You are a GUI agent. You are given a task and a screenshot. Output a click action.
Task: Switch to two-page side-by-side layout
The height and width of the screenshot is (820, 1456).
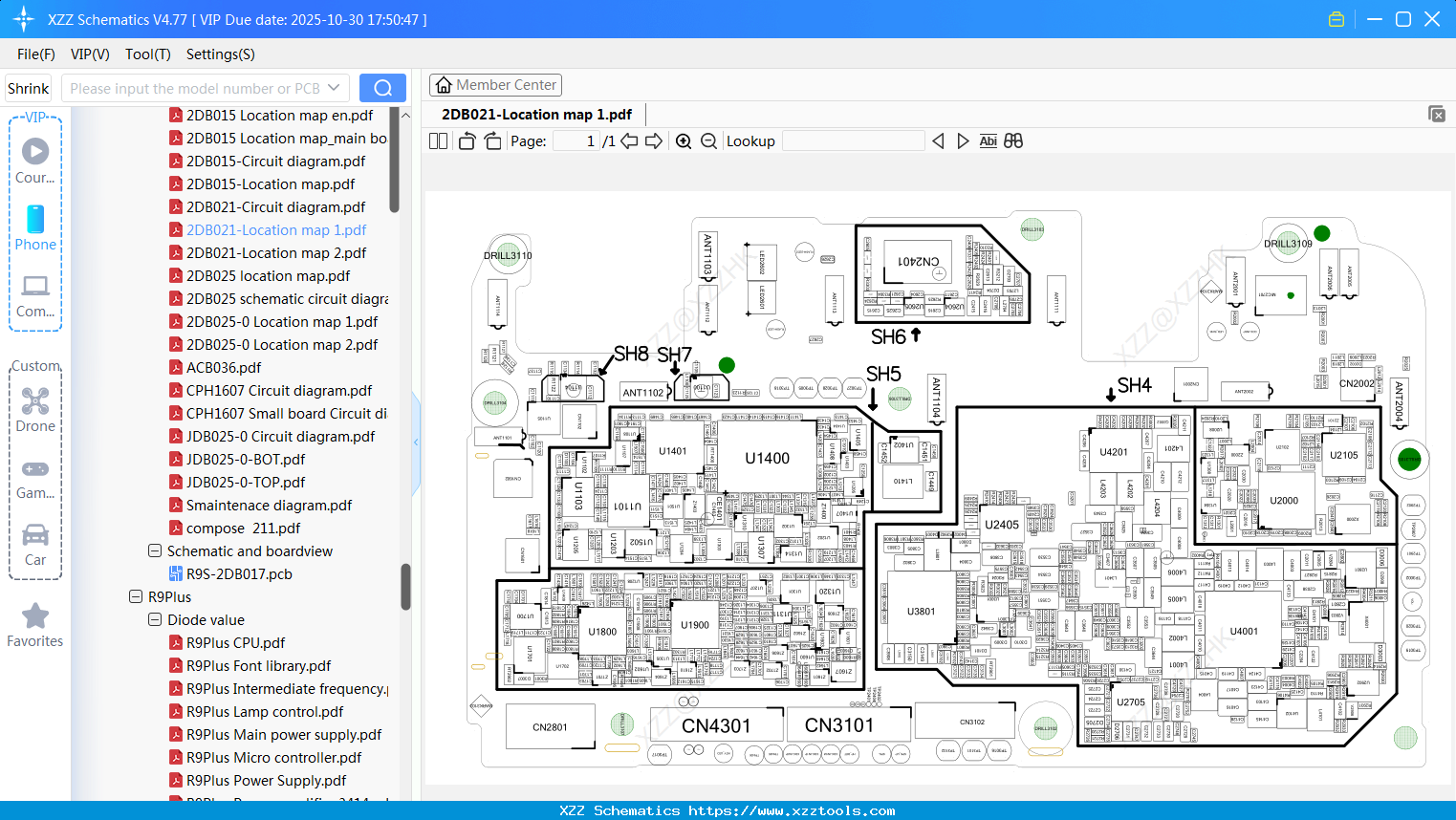coord(438,140)
